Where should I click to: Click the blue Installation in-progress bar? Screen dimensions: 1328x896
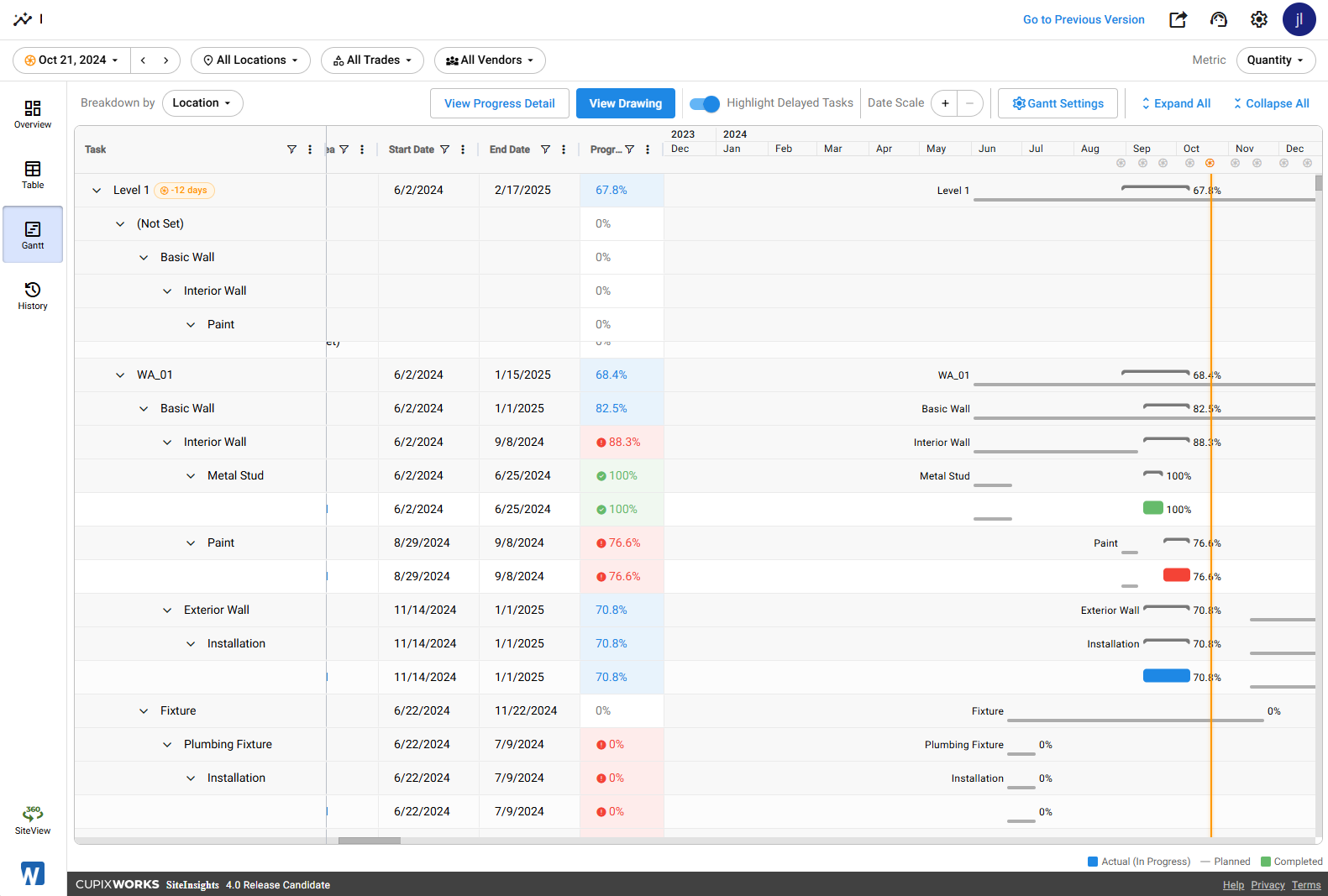coord(1166,676)
